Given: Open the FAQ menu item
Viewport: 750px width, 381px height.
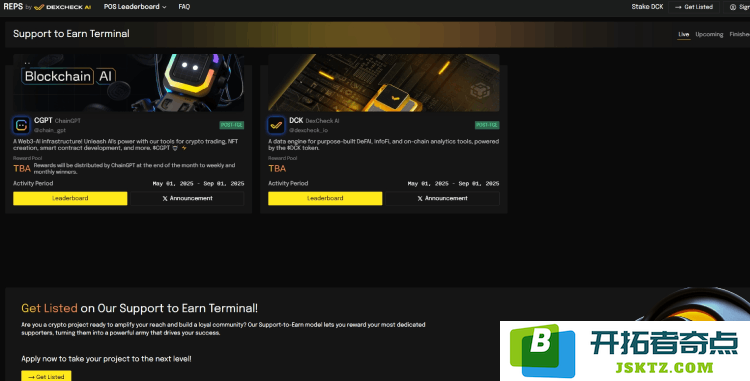Looking at the screenshot, I should click(x=184, y=7).
